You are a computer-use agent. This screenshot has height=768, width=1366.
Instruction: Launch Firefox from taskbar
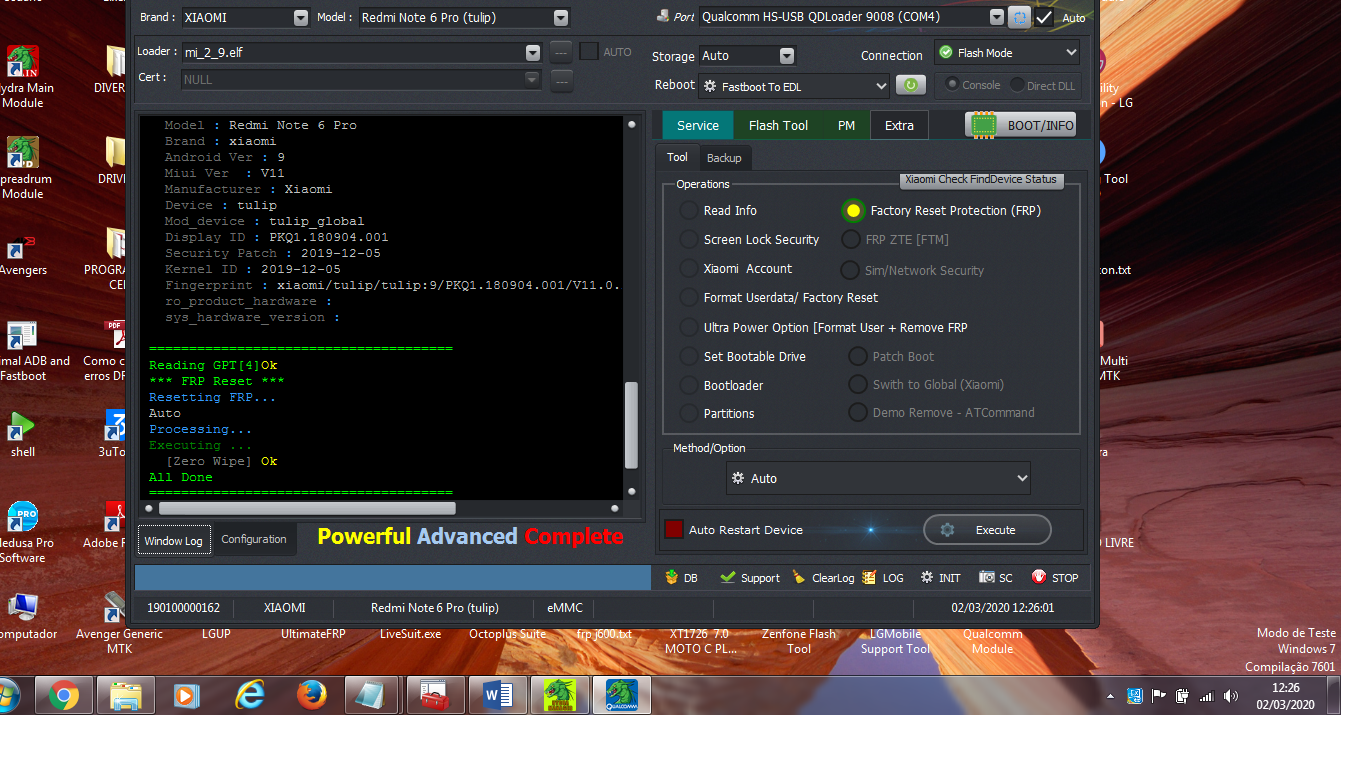312,695
